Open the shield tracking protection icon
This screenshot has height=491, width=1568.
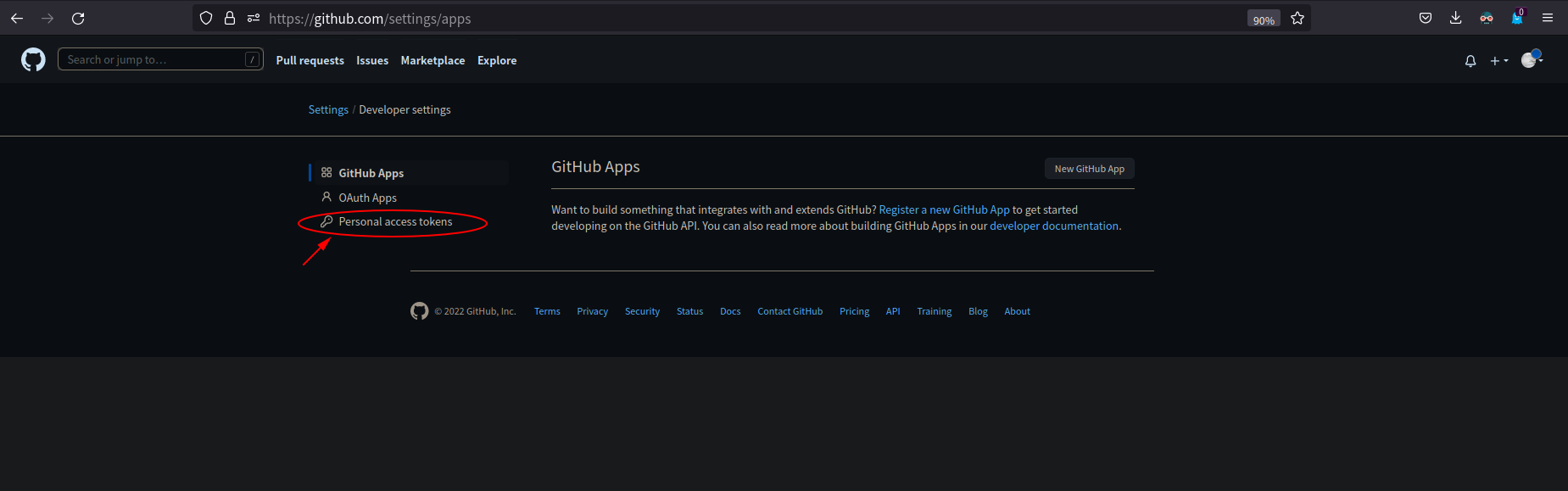(206, 18)
